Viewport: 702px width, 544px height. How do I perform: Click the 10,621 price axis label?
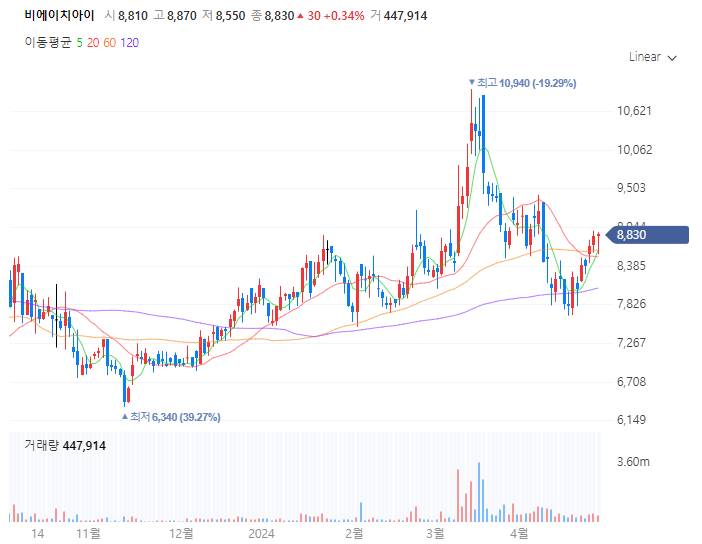click(634, 111)
